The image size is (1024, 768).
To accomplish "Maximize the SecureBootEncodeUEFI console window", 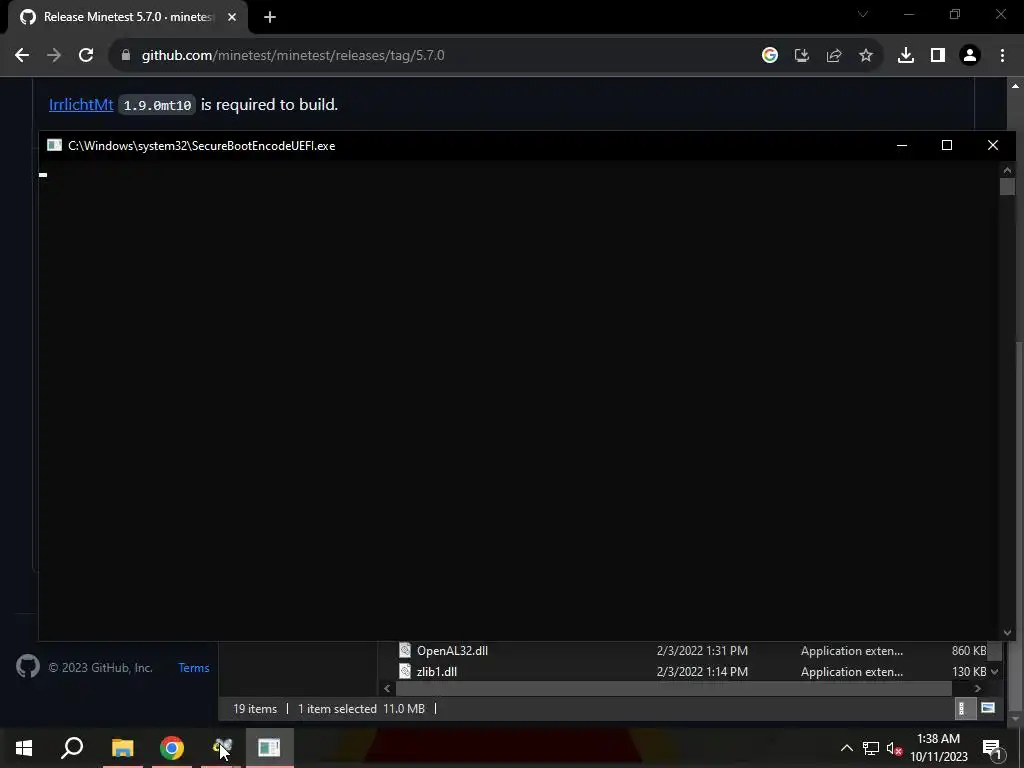I will point(947,145).
